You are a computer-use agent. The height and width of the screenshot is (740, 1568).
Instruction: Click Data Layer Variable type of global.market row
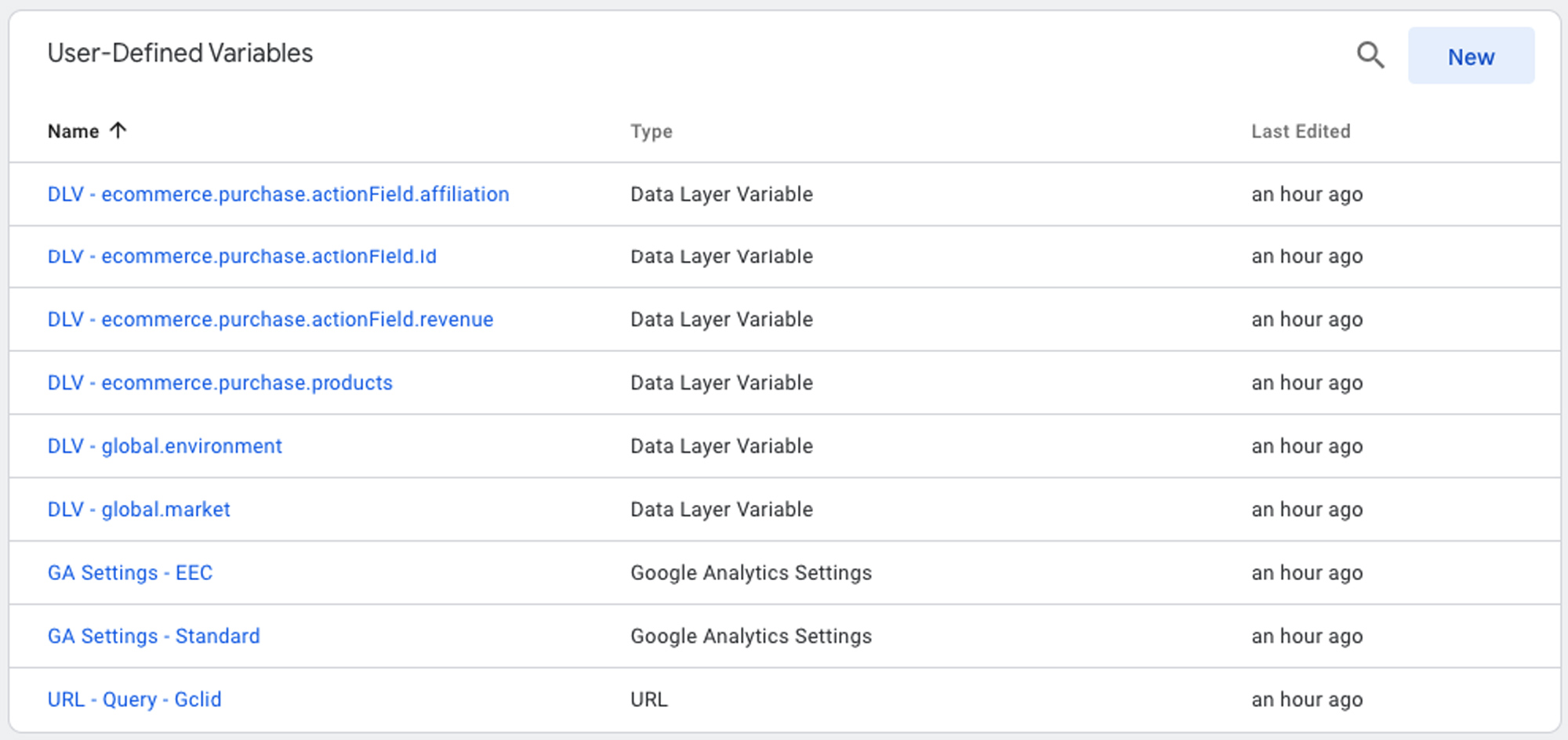(x=721, y=510)
